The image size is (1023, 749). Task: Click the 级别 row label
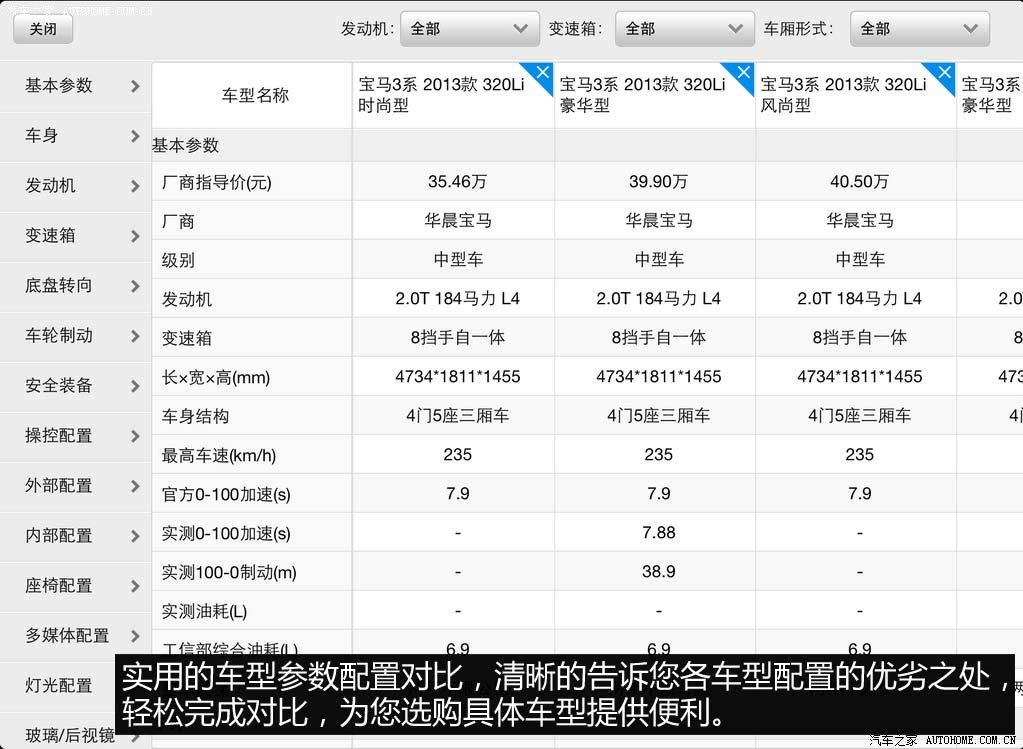(178, 260)
